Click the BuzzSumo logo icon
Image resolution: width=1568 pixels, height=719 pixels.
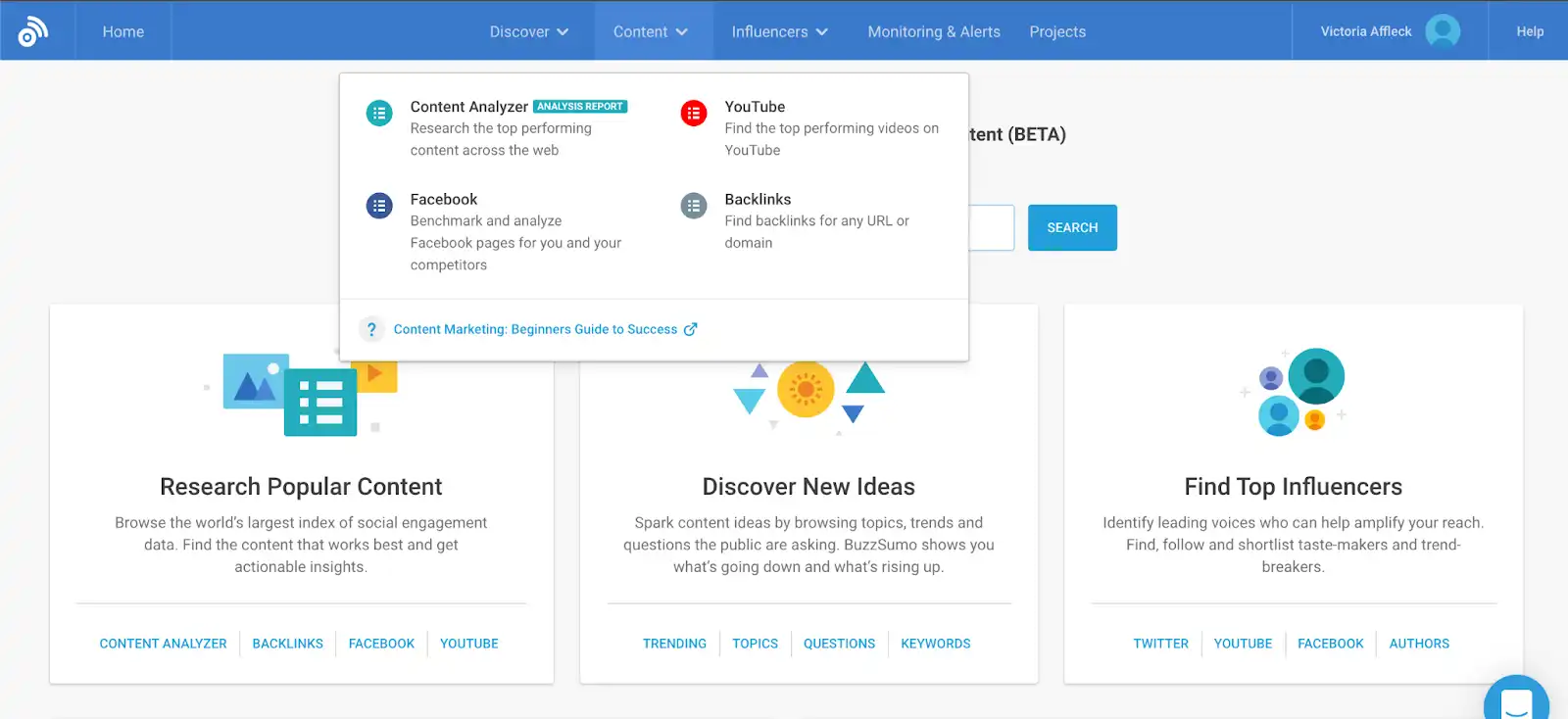pos(32,31)
